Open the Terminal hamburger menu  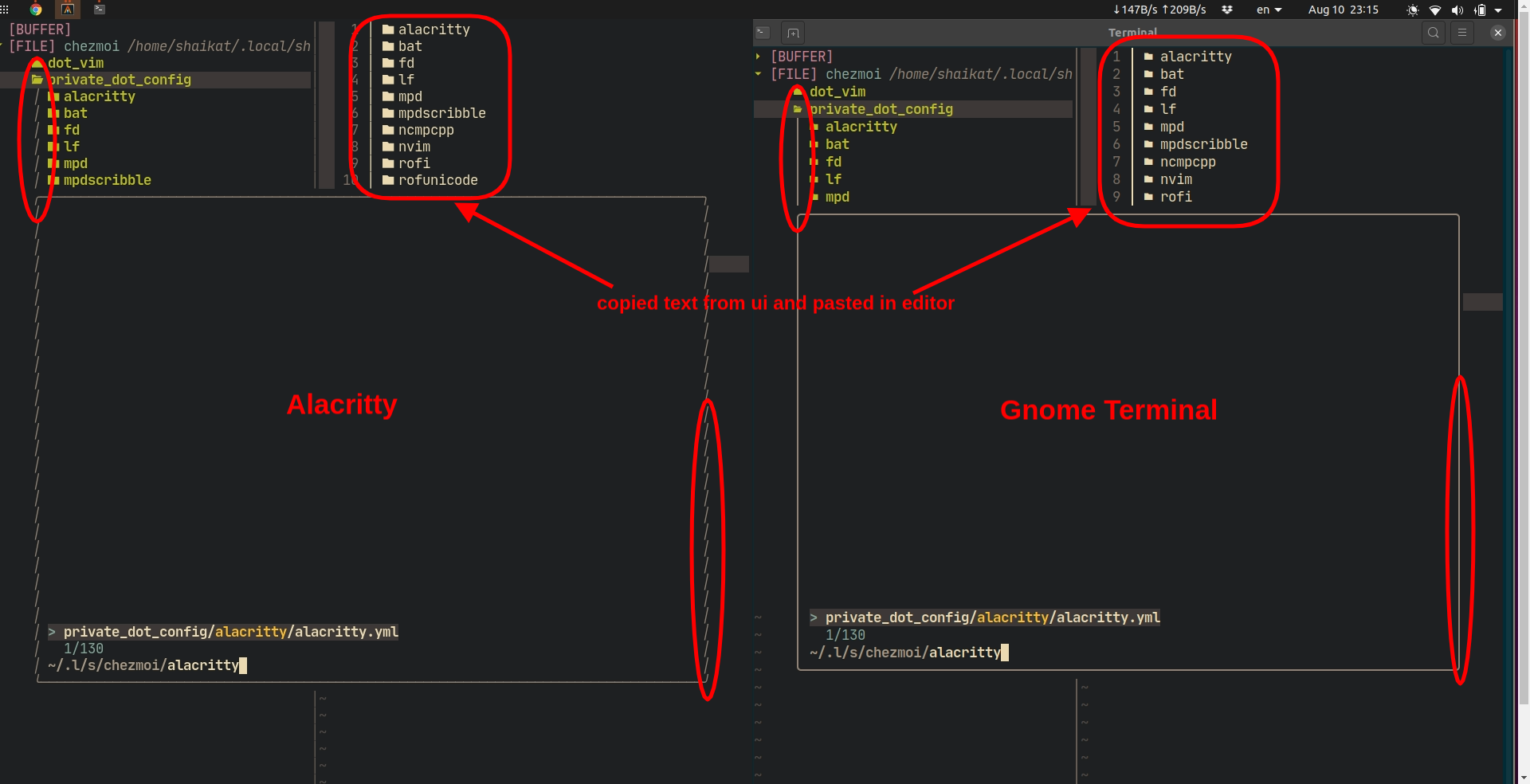click(1463, 33)
